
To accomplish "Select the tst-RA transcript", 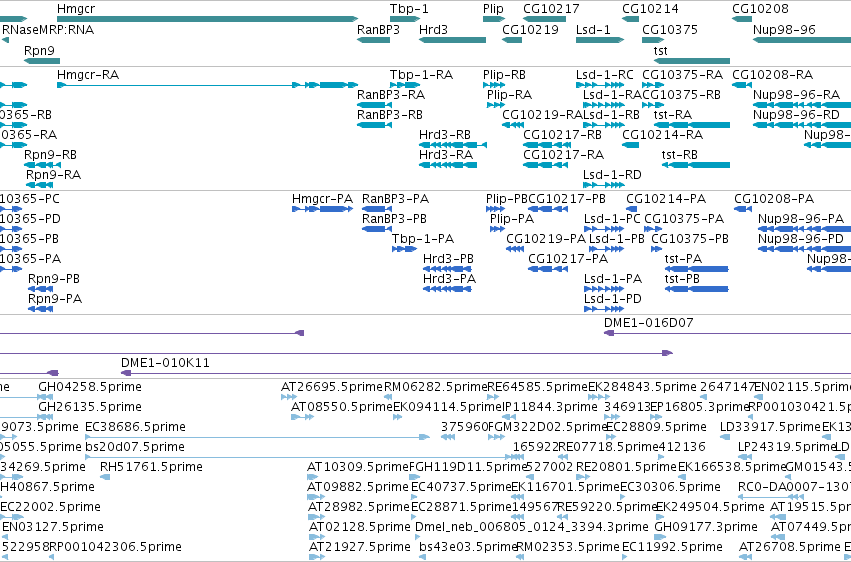I will pyautogui.click(x=692, y=125).
